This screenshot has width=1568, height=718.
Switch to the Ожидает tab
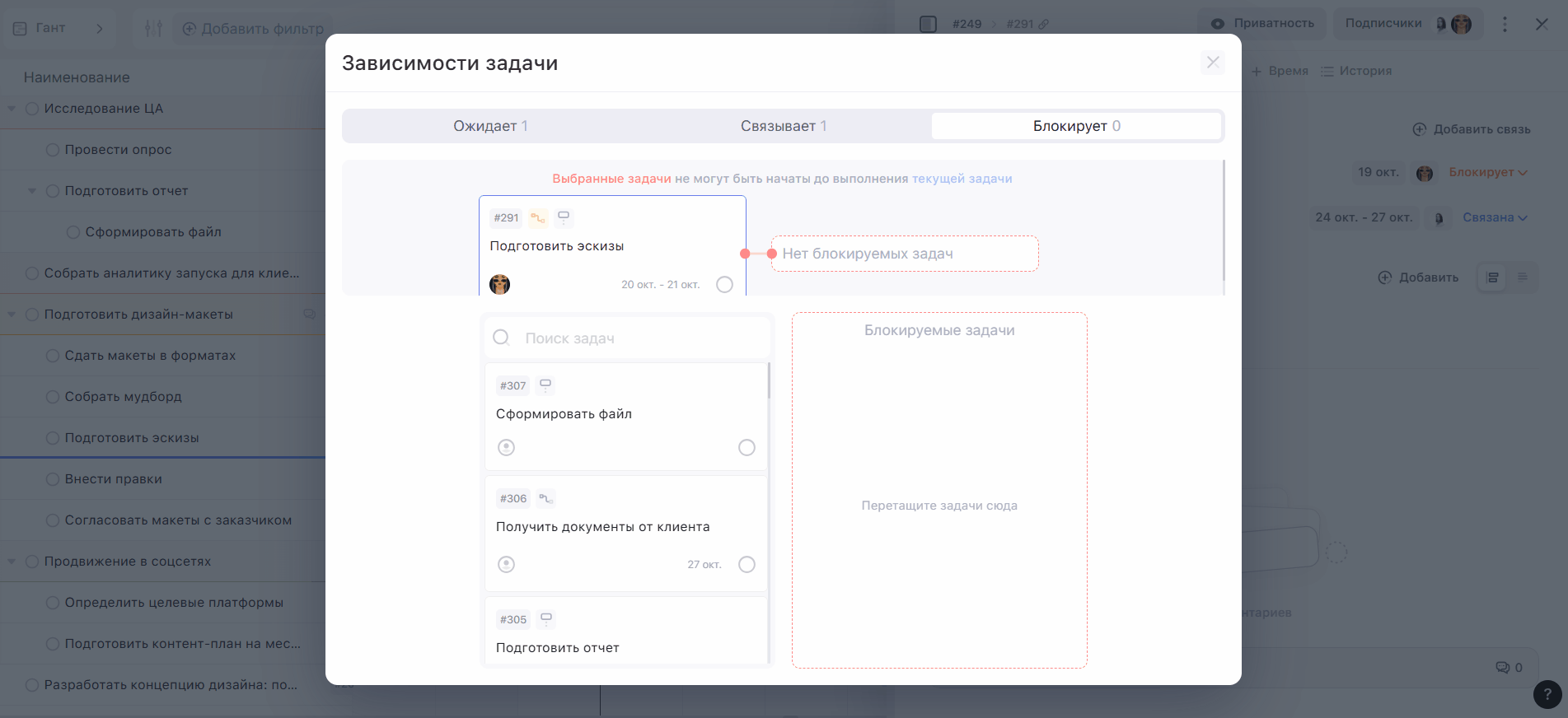pos(490,126)
